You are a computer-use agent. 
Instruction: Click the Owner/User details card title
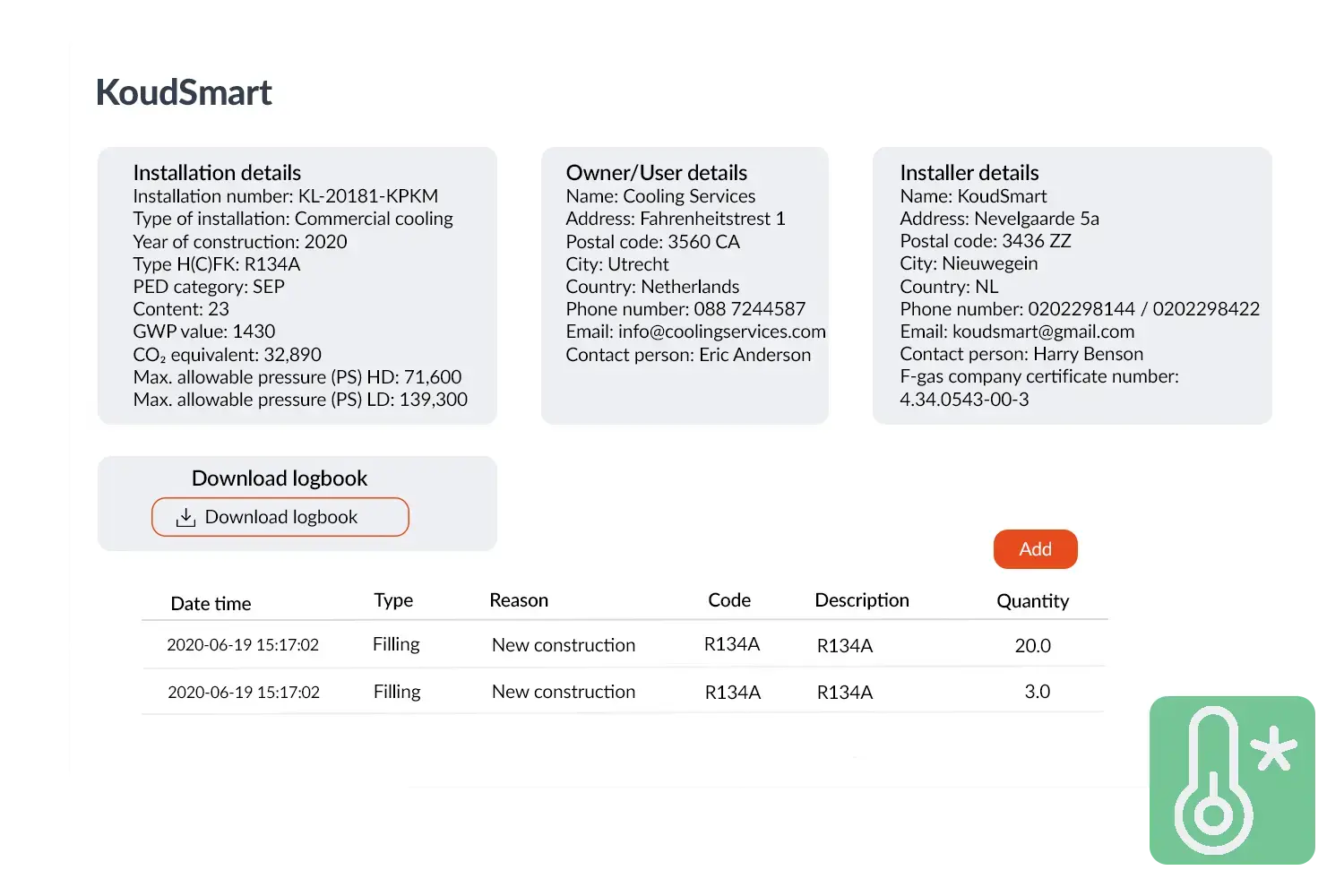656,173
